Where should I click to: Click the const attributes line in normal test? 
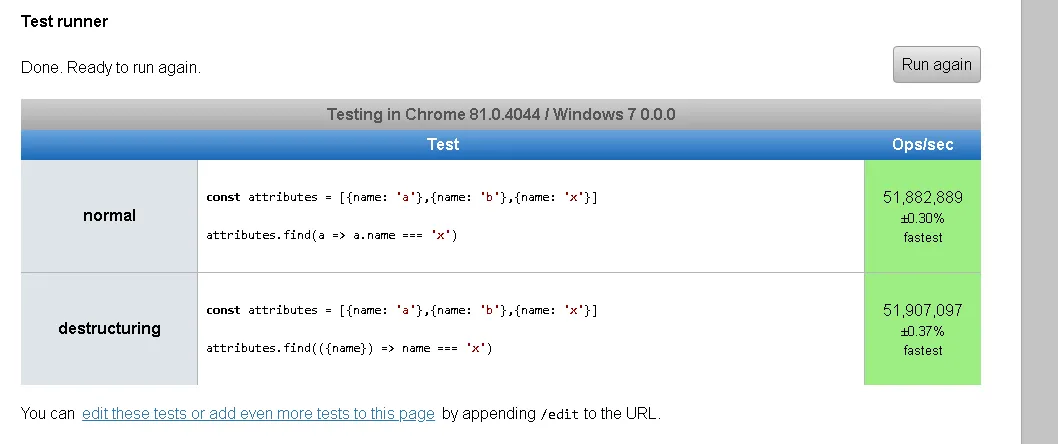click(402, 197)
